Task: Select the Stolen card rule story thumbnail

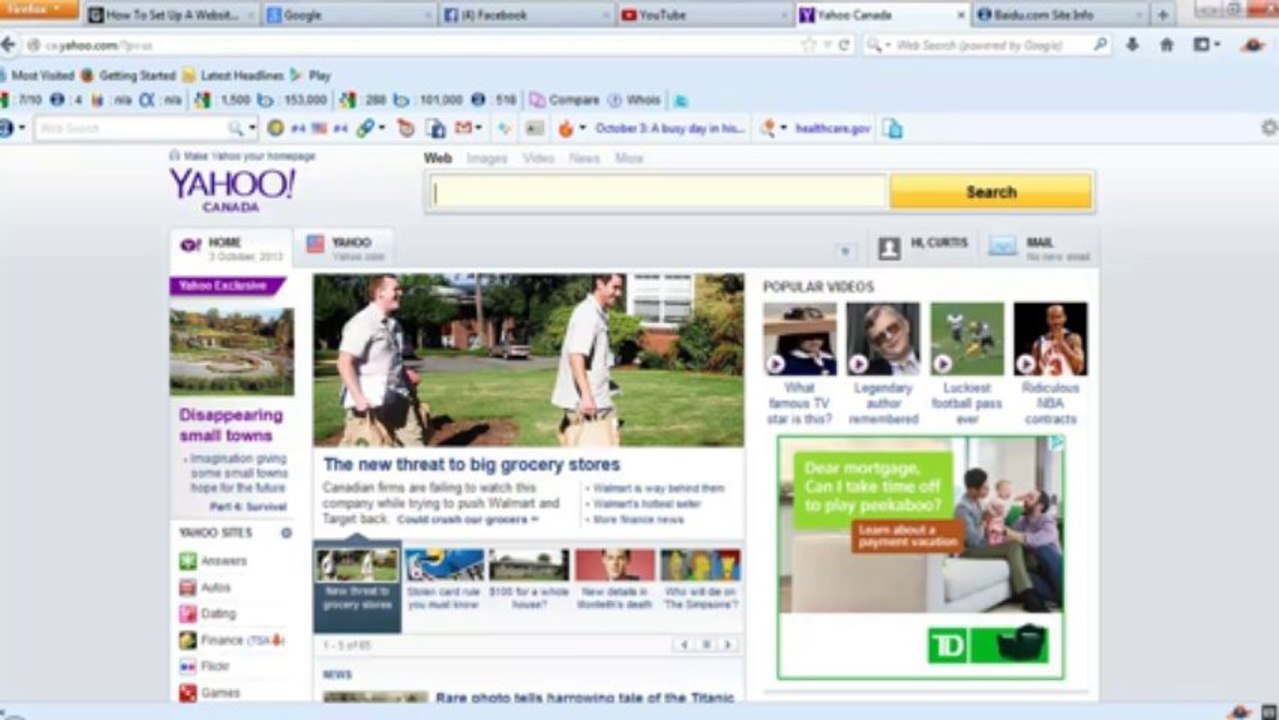Action: point(444,565)
